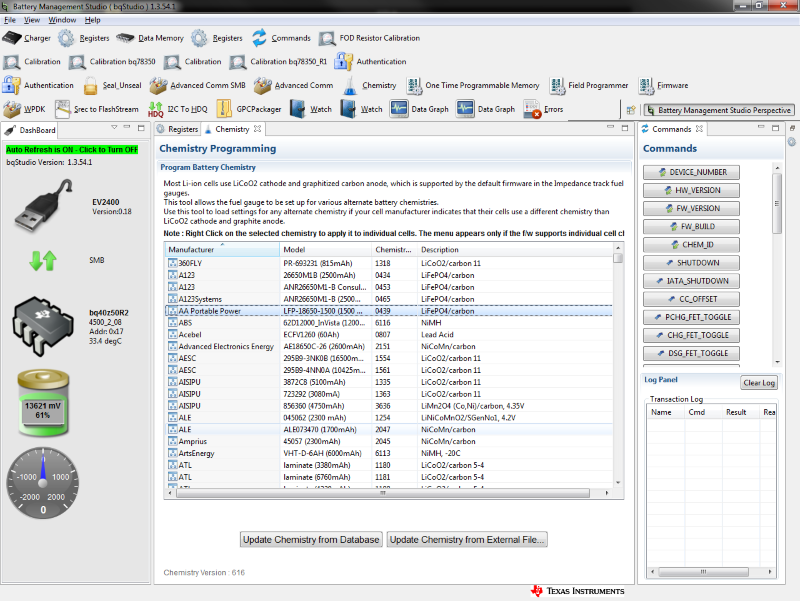Close the Chemistry tab

258,129
